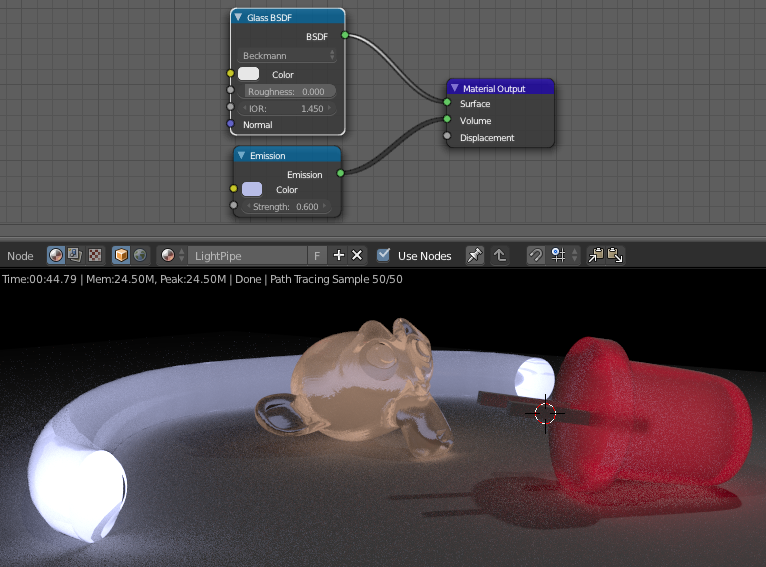Decrease Emission Strength with left arrow

coord(248,207)
